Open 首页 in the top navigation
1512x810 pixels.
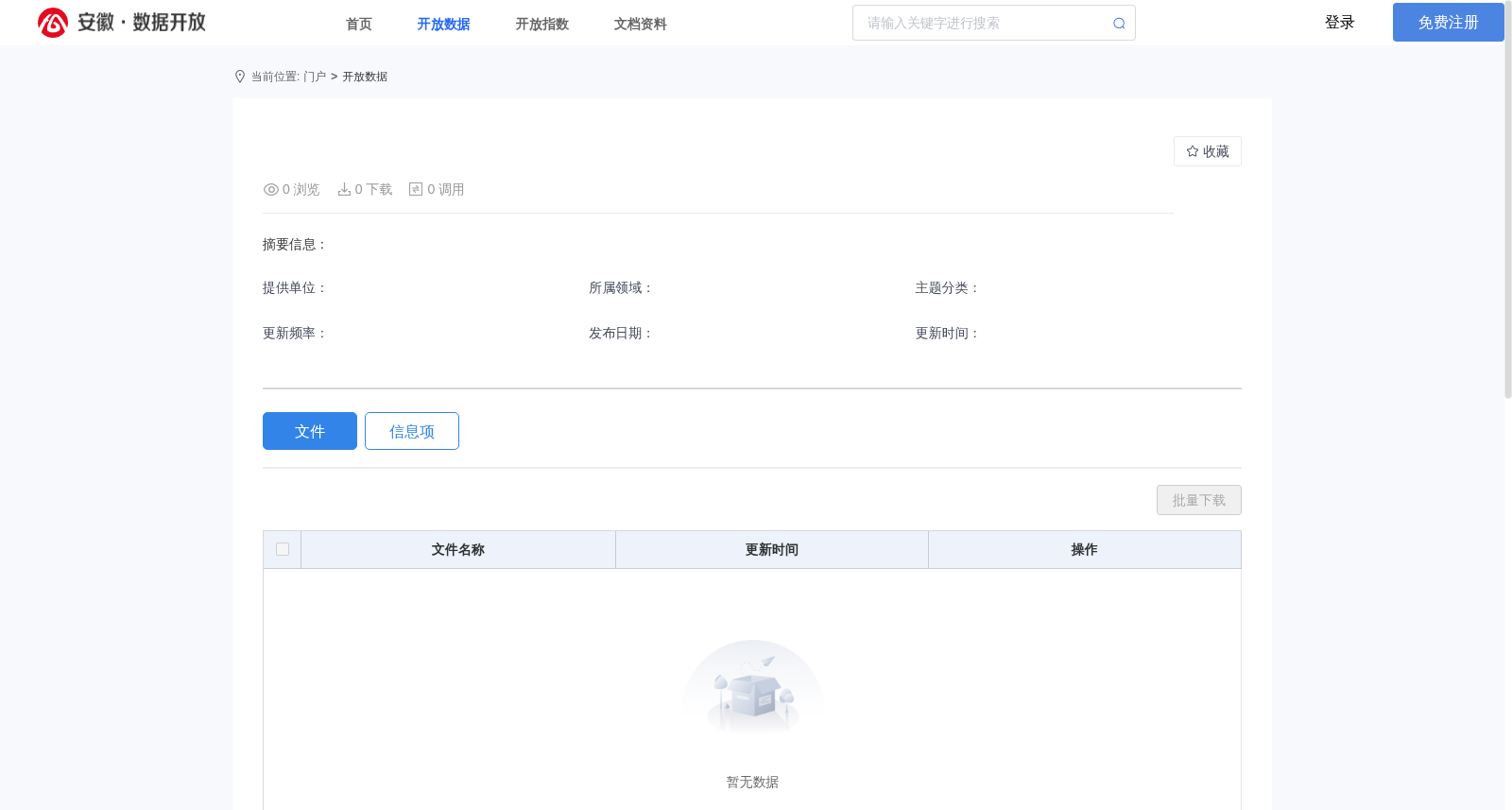click(359, 24)
